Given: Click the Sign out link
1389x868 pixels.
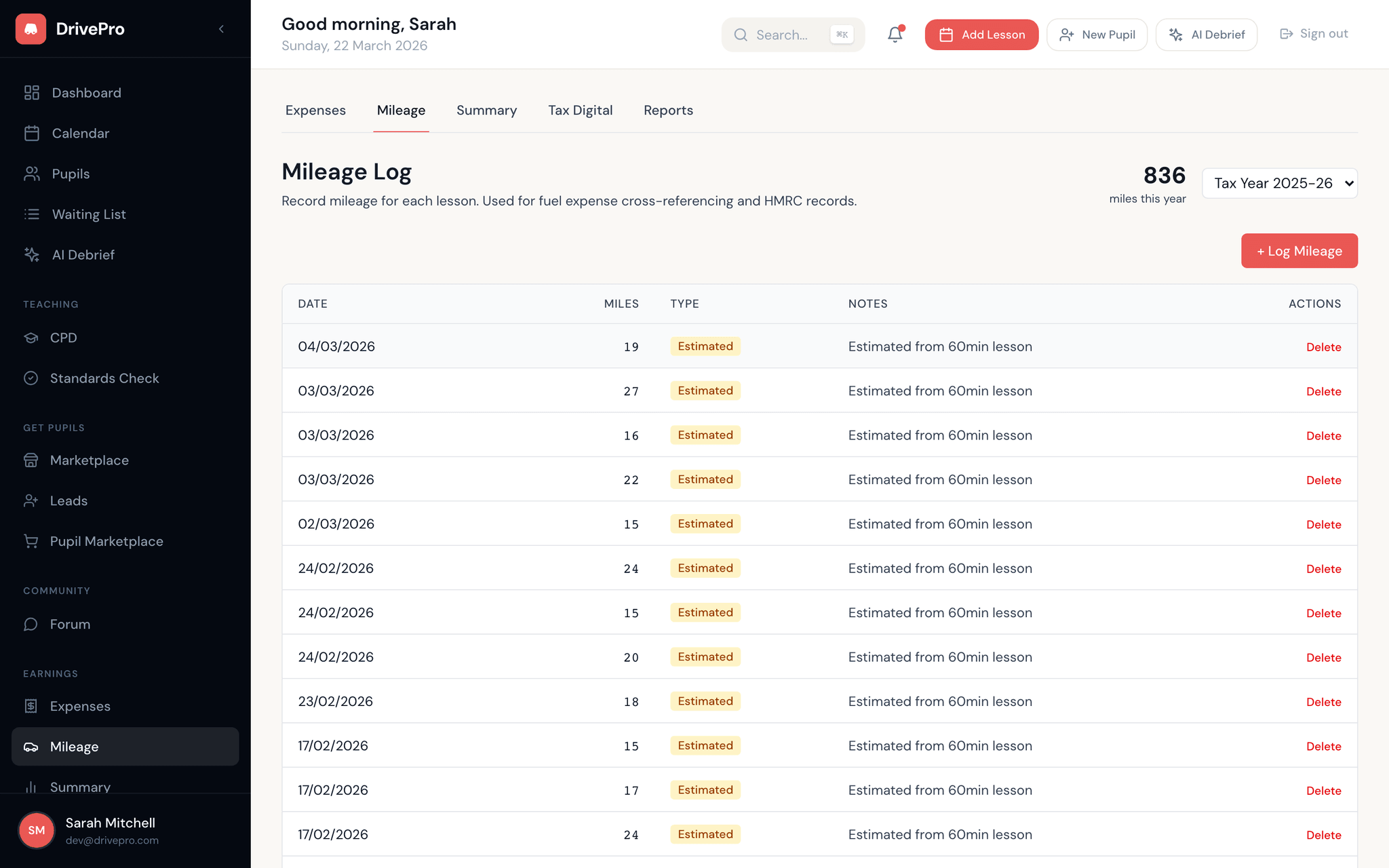Looking at the screenshot, I should [x=1312, y=33].
